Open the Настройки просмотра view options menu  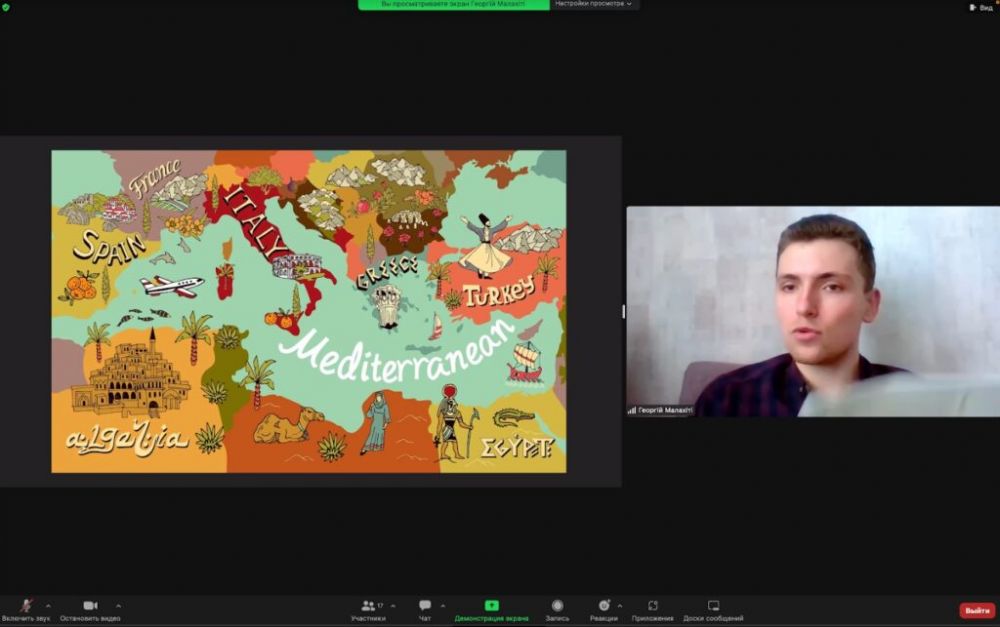[594, 4]
